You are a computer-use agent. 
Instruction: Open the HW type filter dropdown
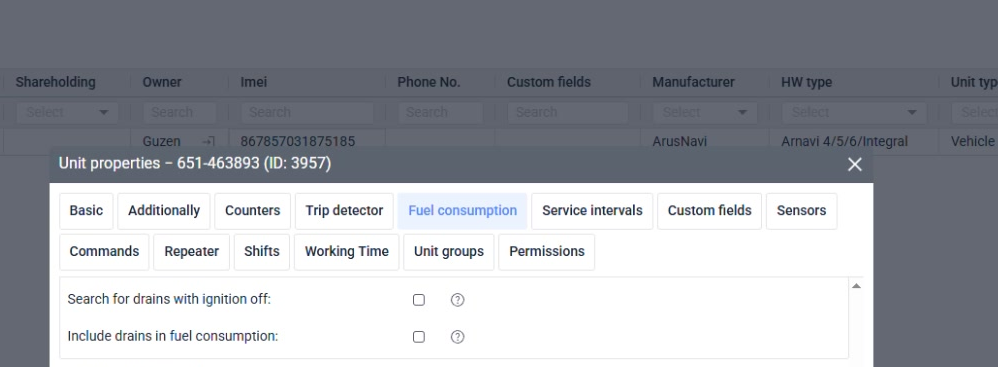coord(854,113)
